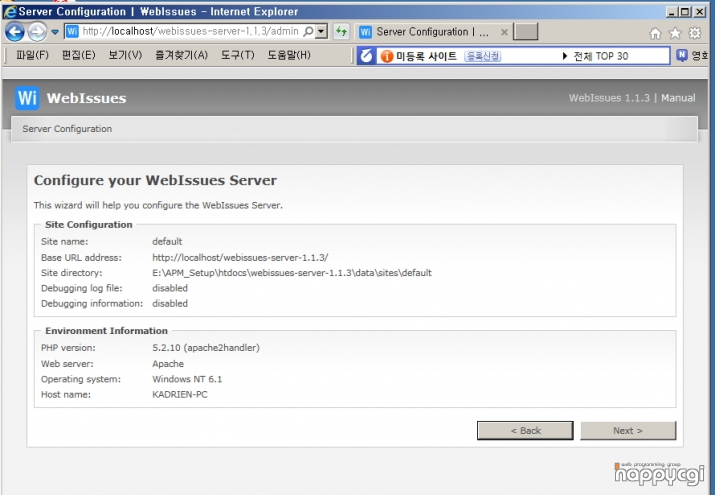Click the Base URL address value
715x495 pixels.
point(240,258)
